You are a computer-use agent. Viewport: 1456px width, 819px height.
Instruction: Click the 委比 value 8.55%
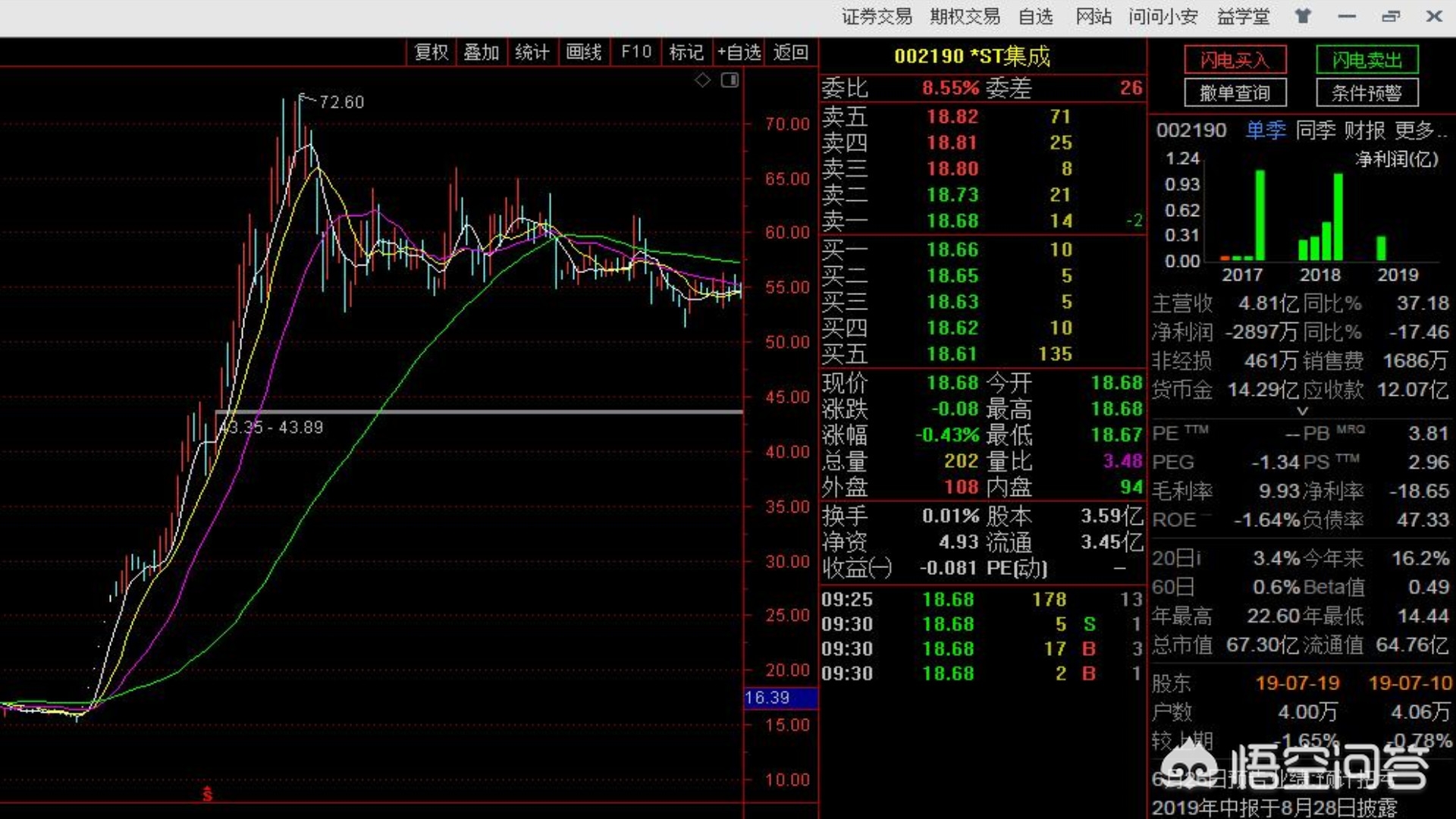tap(950, 88)
